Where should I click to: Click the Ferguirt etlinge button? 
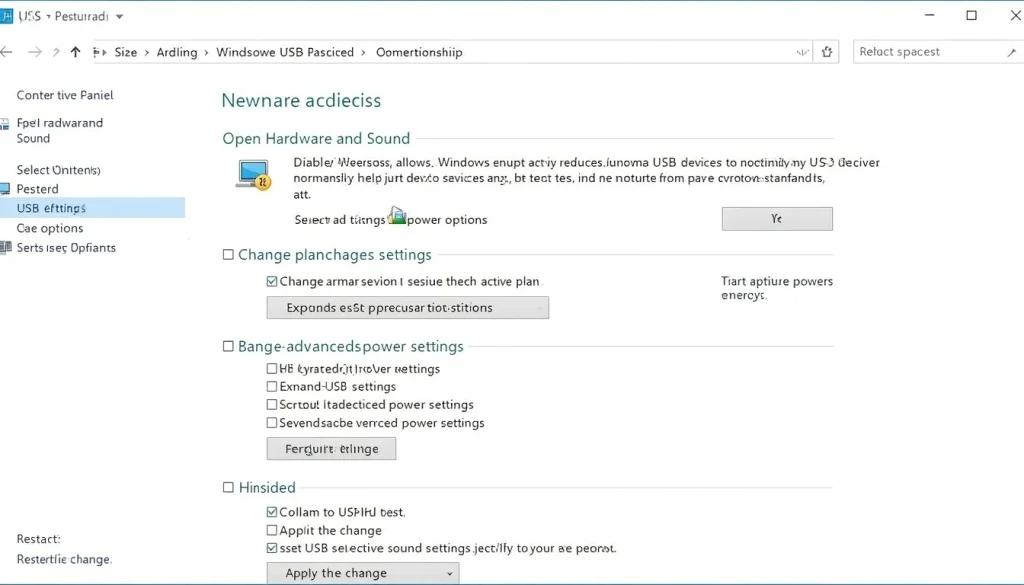click(331, 449)
